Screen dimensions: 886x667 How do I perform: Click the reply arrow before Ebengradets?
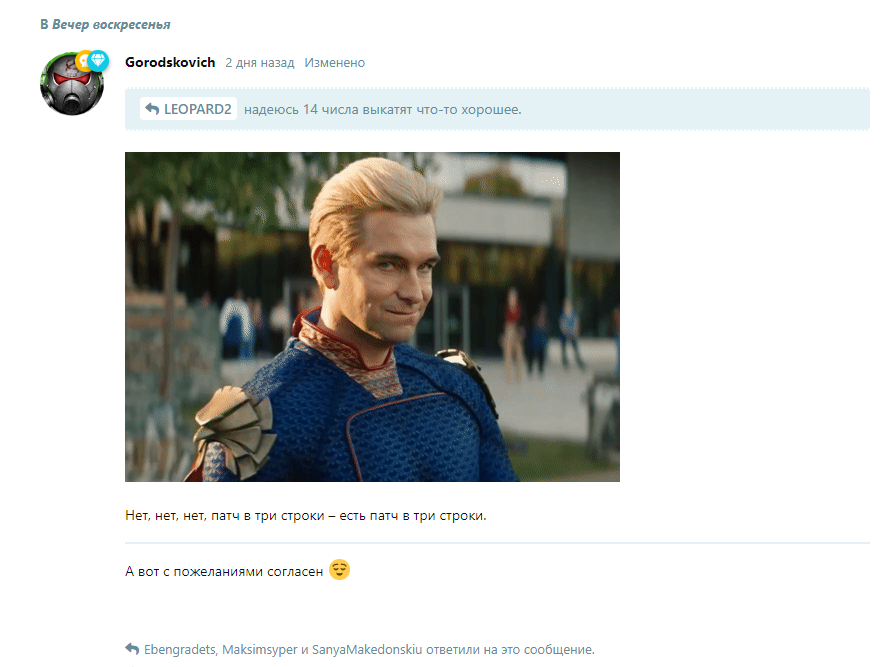[x=132, y=648]
